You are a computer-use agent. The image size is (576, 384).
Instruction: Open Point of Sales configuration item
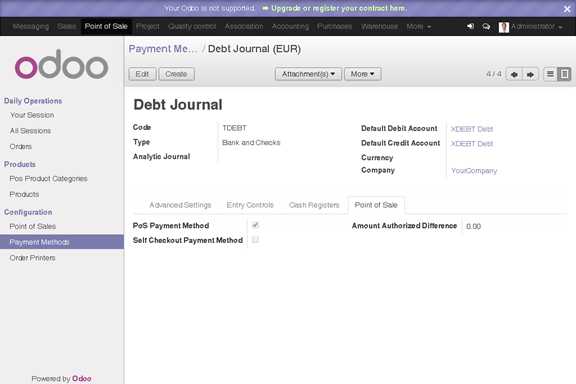coord(33,226)
